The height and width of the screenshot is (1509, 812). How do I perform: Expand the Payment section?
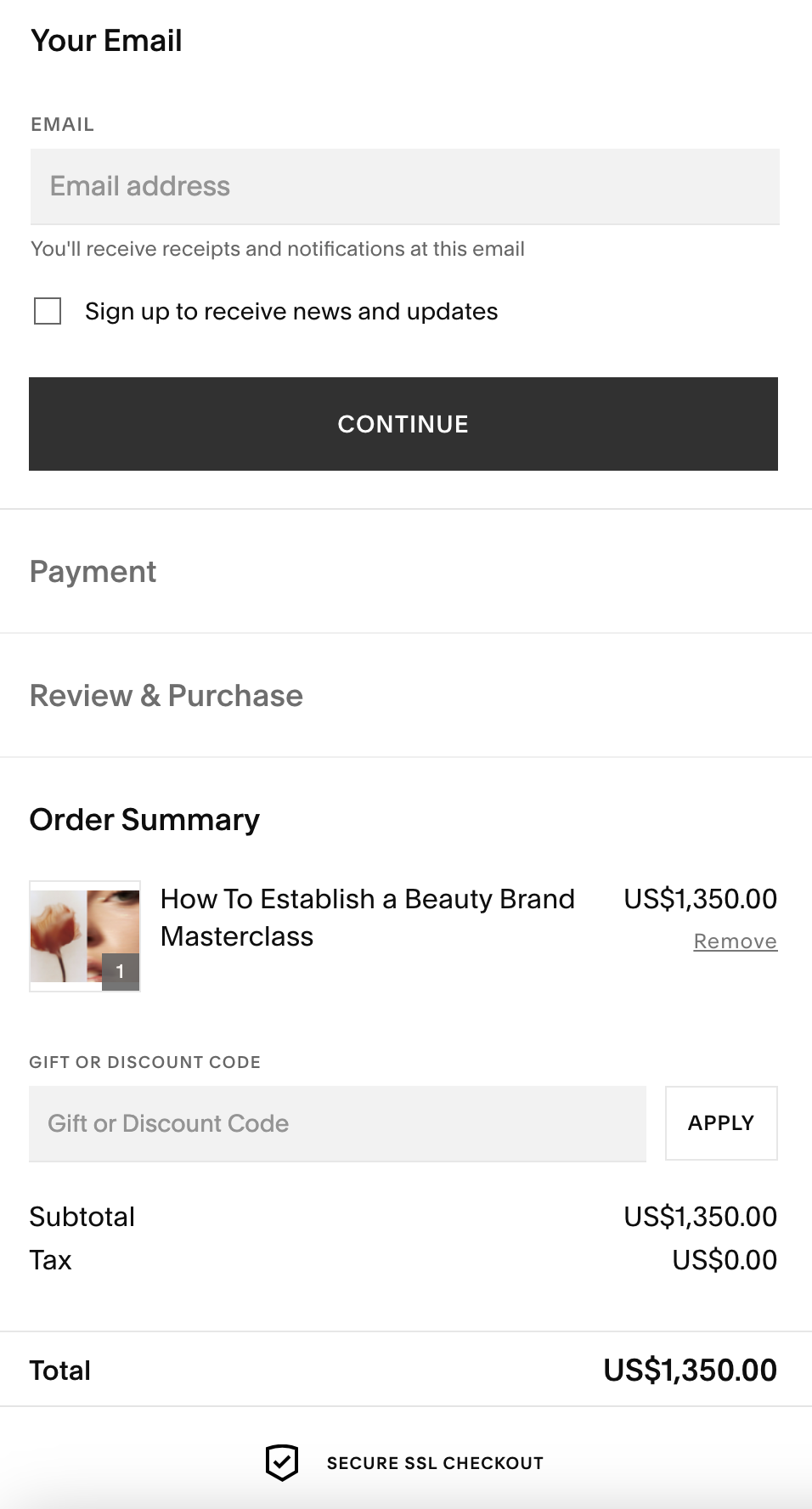pos(93,572)
